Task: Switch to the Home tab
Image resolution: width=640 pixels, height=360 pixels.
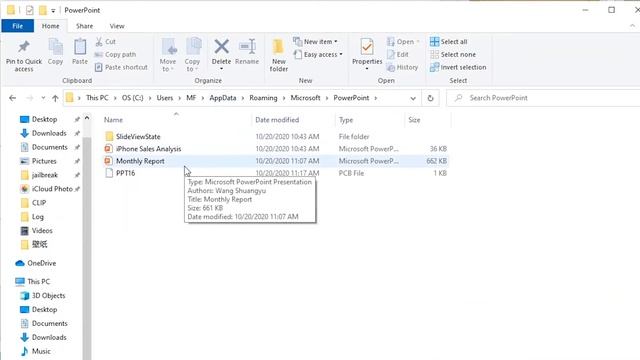Action: coord(51,26)
